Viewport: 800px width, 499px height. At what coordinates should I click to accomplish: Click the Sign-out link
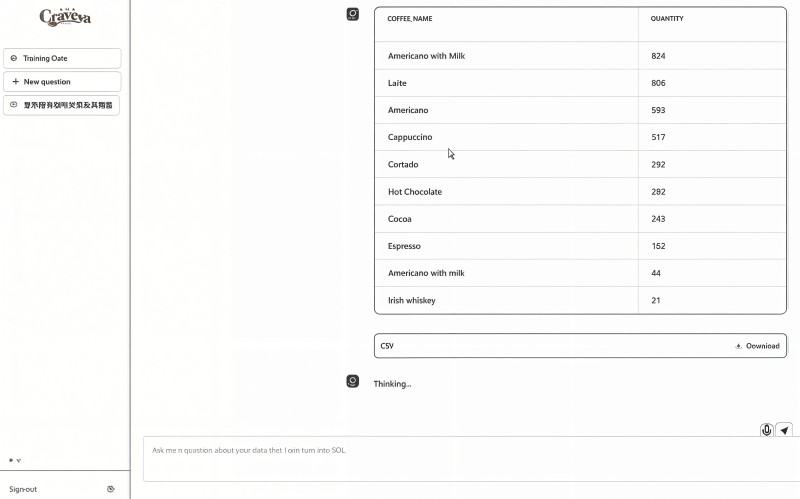click(23, 489)
